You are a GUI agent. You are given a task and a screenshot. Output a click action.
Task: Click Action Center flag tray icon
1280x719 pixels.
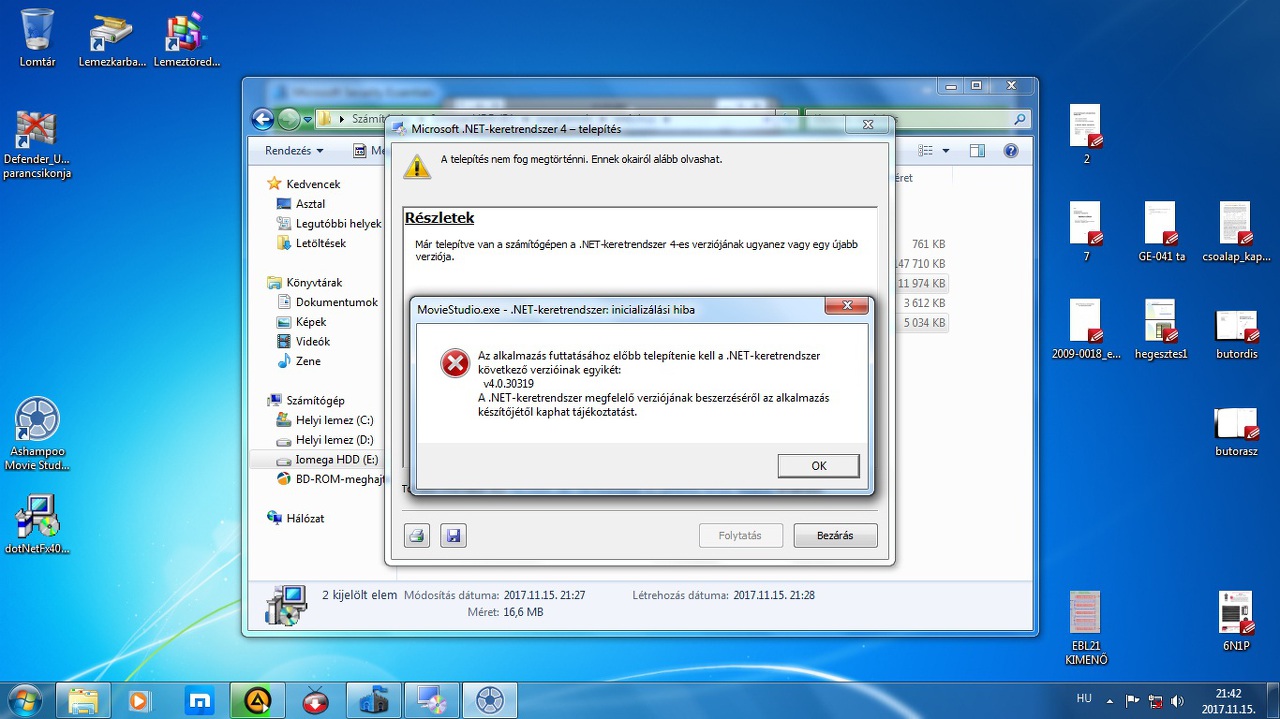pos(1132,701)
